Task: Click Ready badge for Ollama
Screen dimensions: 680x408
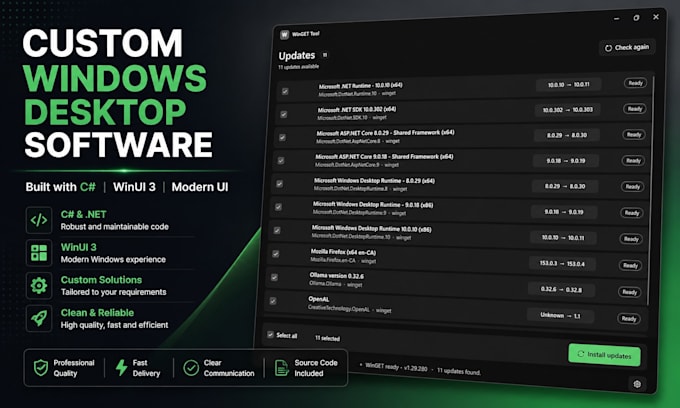Action: tap(629, 292)
